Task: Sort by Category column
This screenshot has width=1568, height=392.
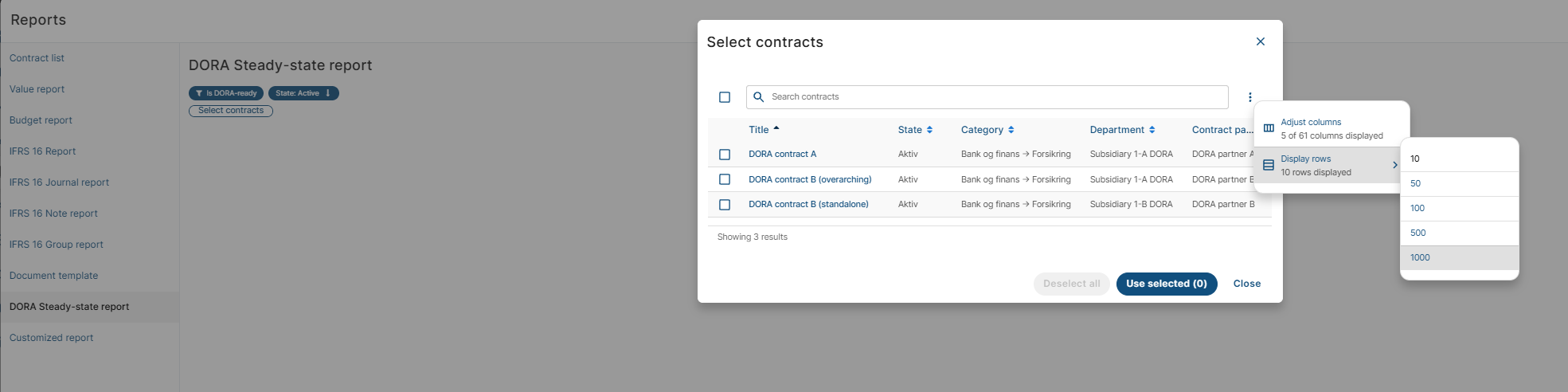Action: pos(1011,130)
